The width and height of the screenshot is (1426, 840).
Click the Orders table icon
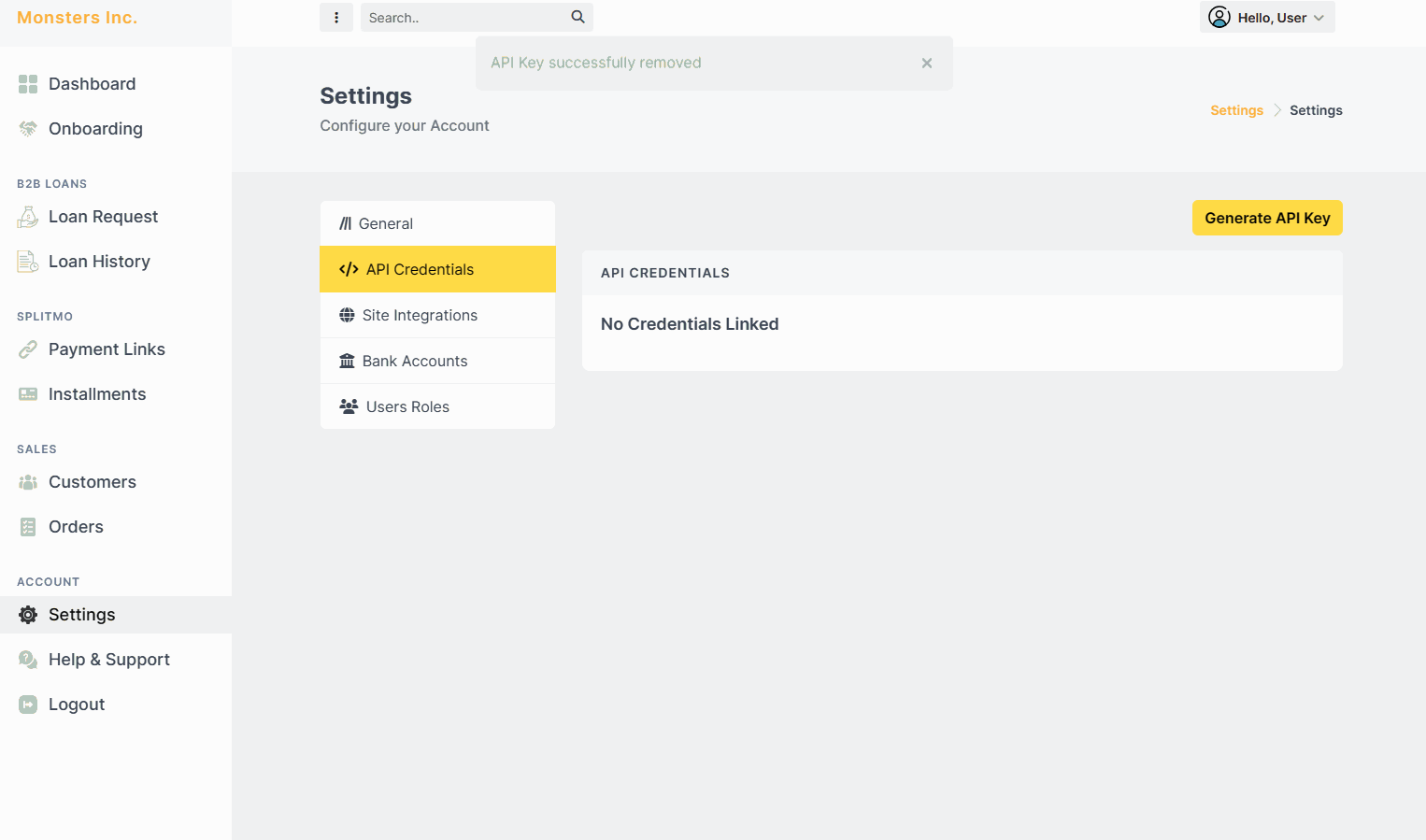click(x=28, y=526)
